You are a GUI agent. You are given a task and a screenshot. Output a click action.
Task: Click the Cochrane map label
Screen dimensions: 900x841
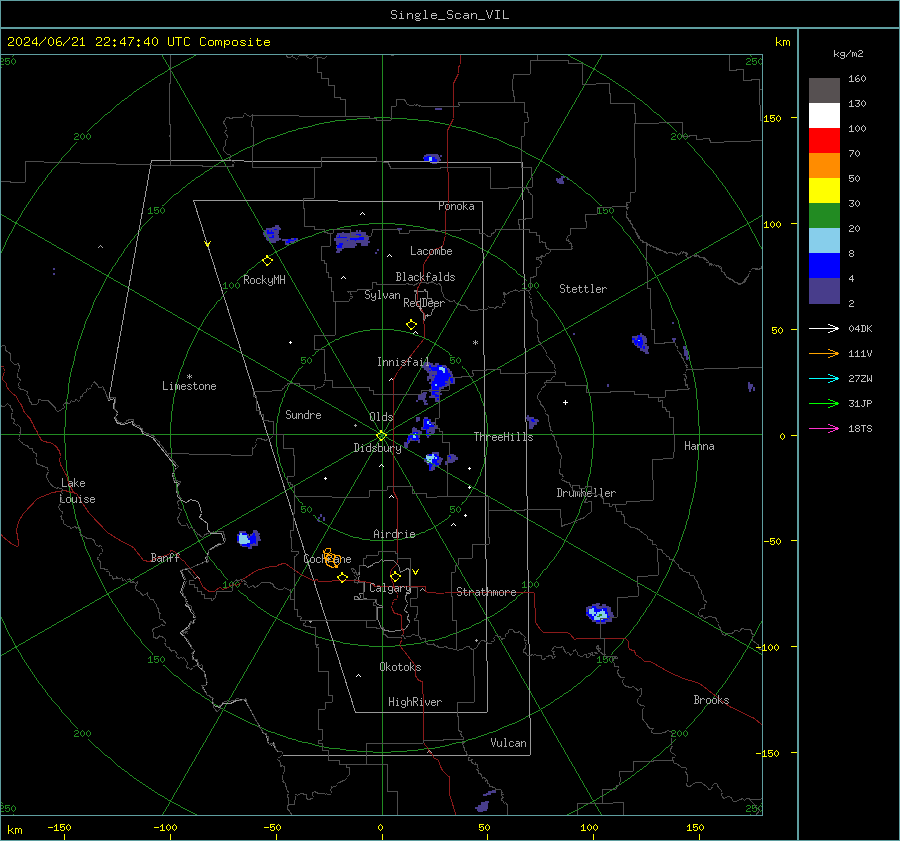327,559
